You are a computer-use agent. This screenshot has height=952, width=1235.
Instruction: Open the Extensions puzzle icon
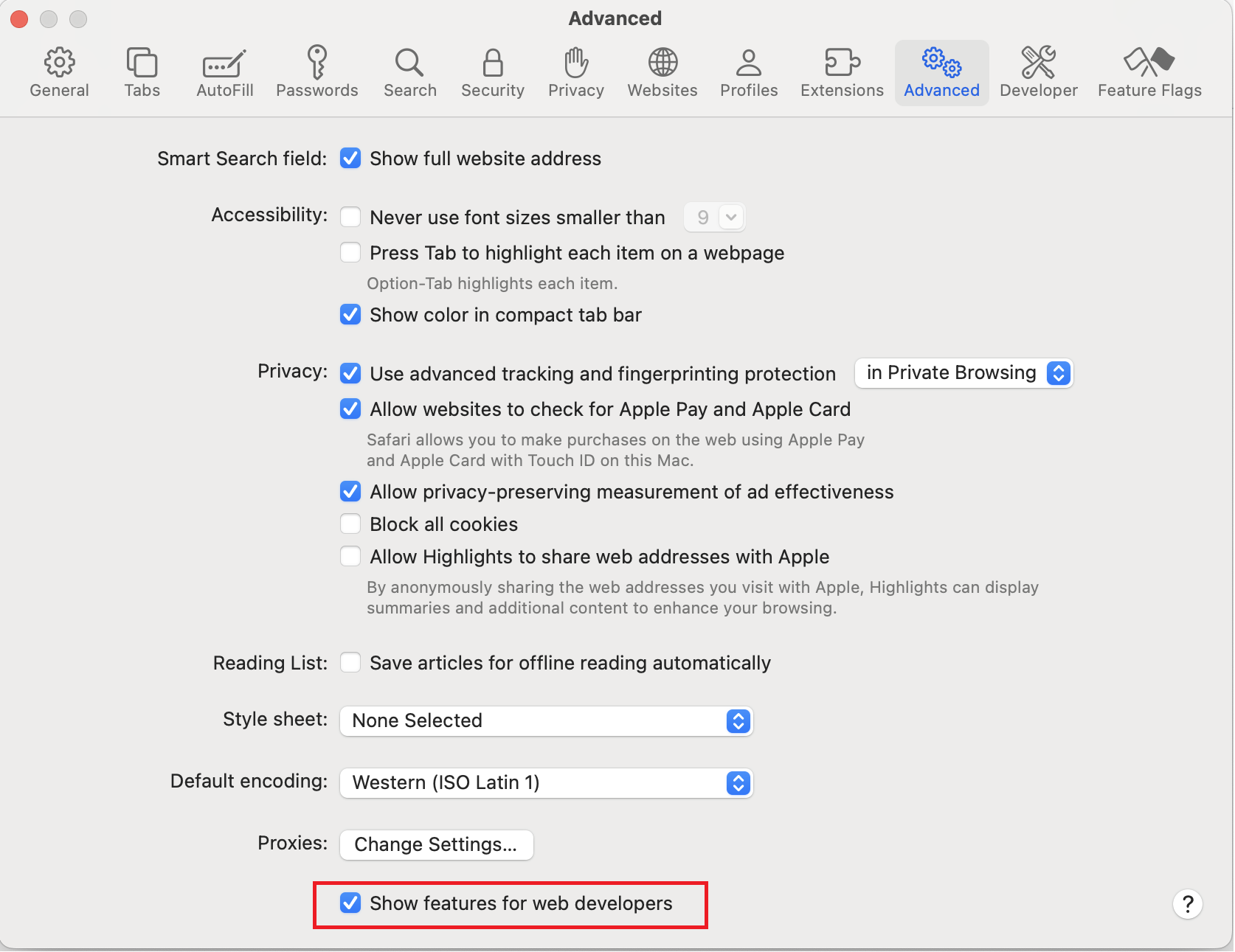click(842, 63)
